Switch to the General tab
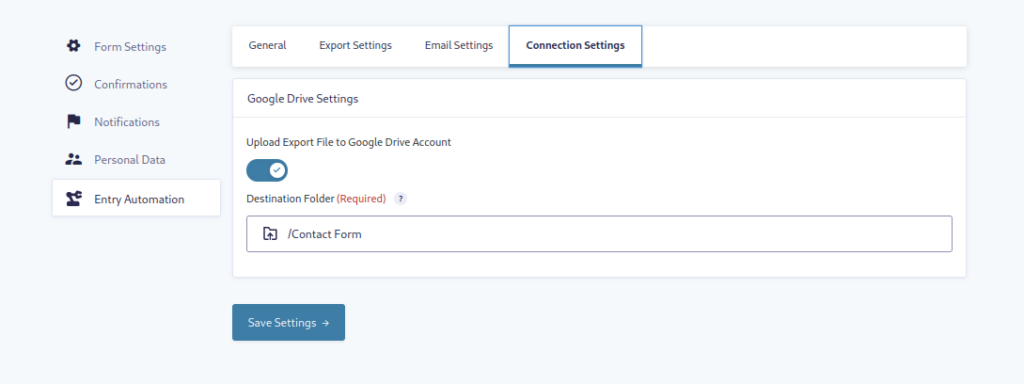The image size is (1024, 384). click(267, 46)
